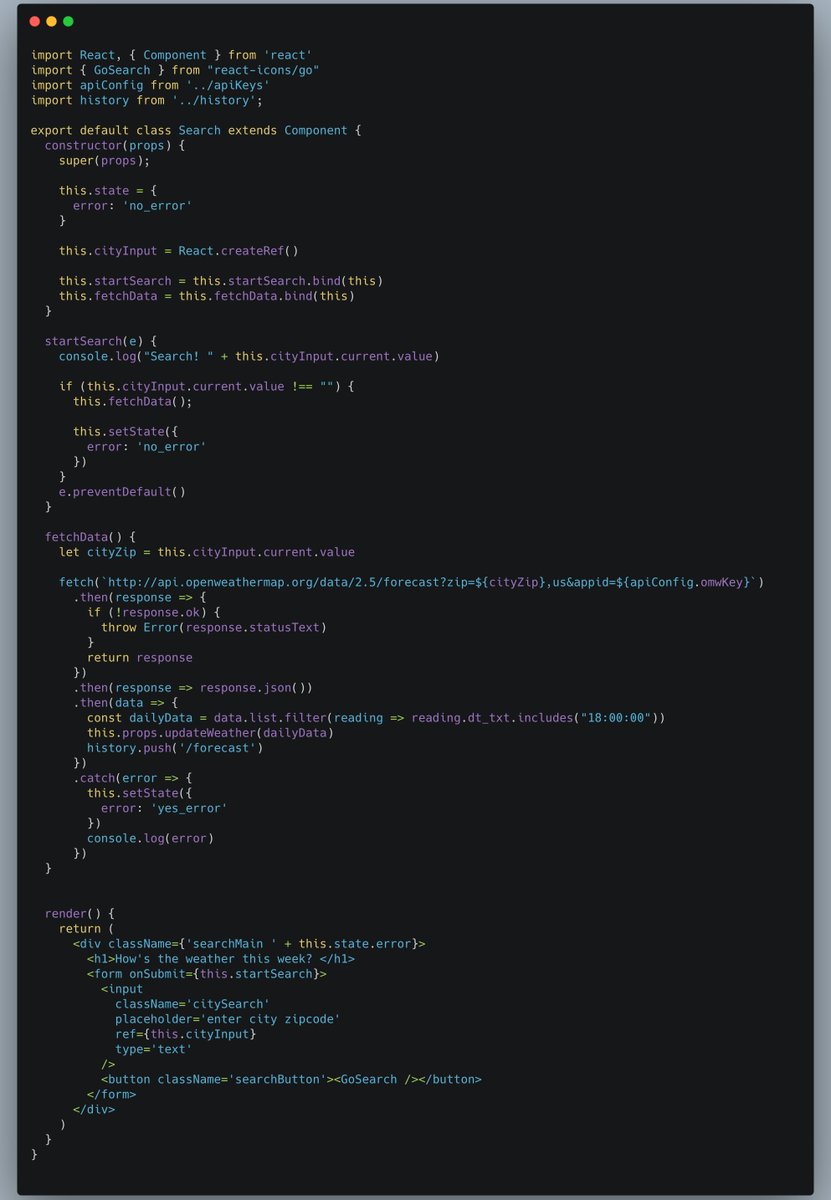Image resolution: width=831 pixels, height=1200 pixels.
Task: Click the 'let cityZip' declaration line
Action: click(207, 552)
